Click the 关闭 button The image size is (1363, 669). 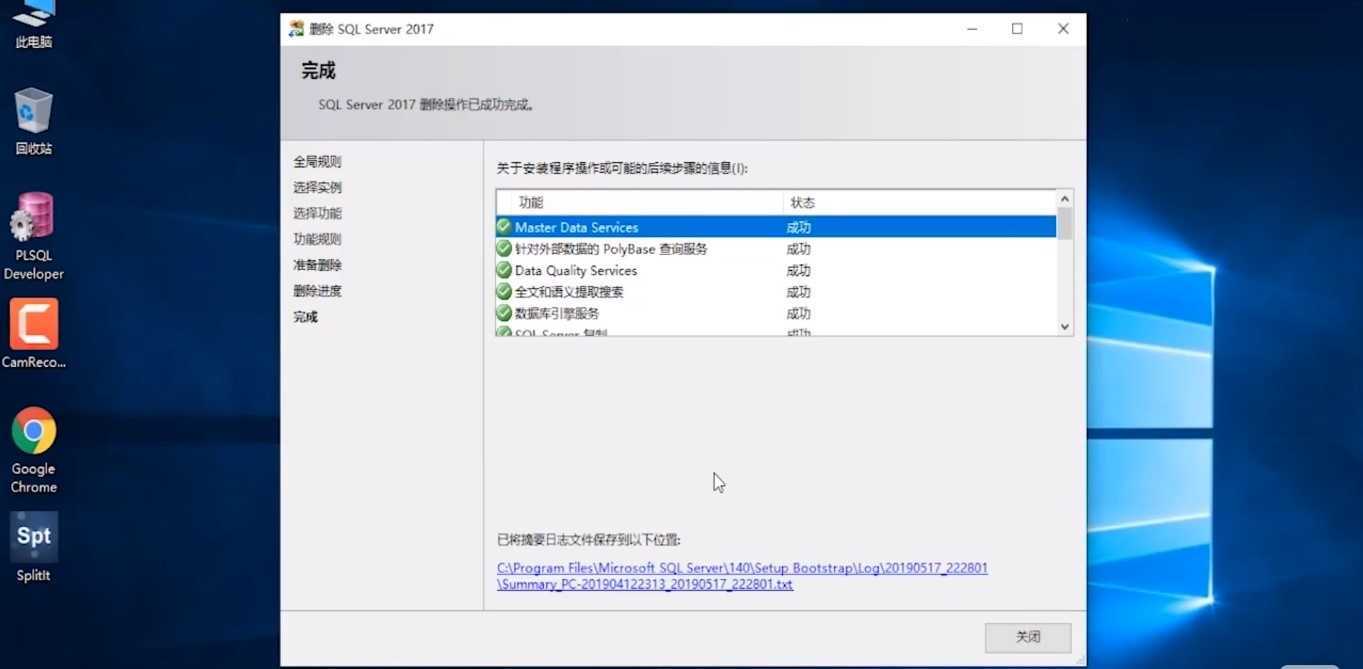click(x=1028, y=637)
